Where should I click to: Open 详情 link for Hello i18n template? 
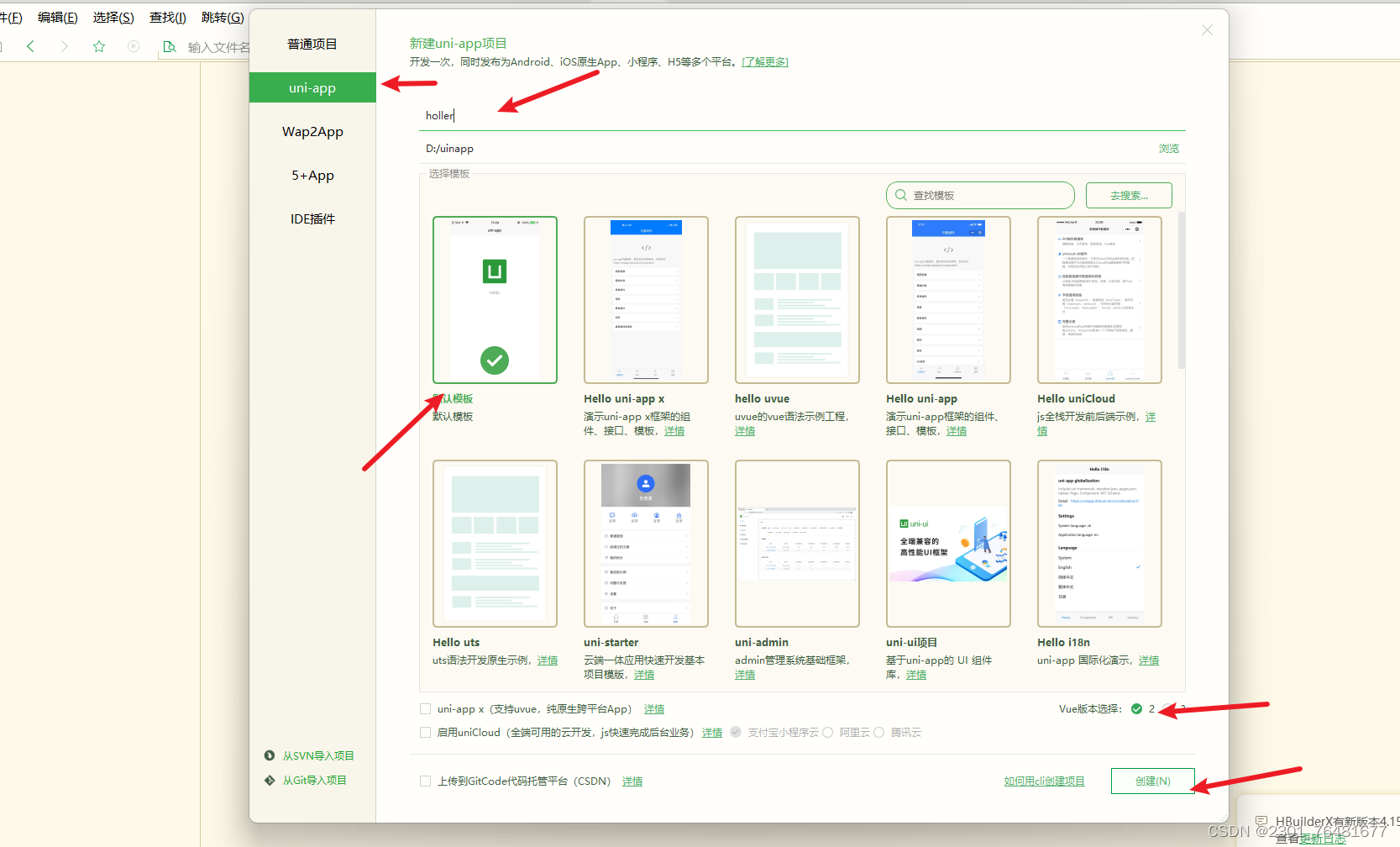coord(1149,660)
